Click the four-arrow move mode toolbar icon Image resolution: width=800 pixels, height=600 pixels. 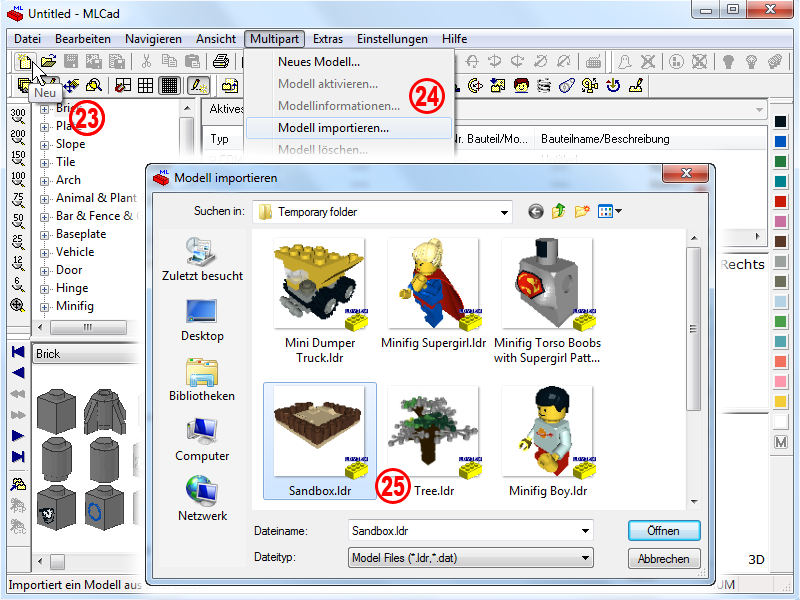pyautogui.click(x=71, y=85)
